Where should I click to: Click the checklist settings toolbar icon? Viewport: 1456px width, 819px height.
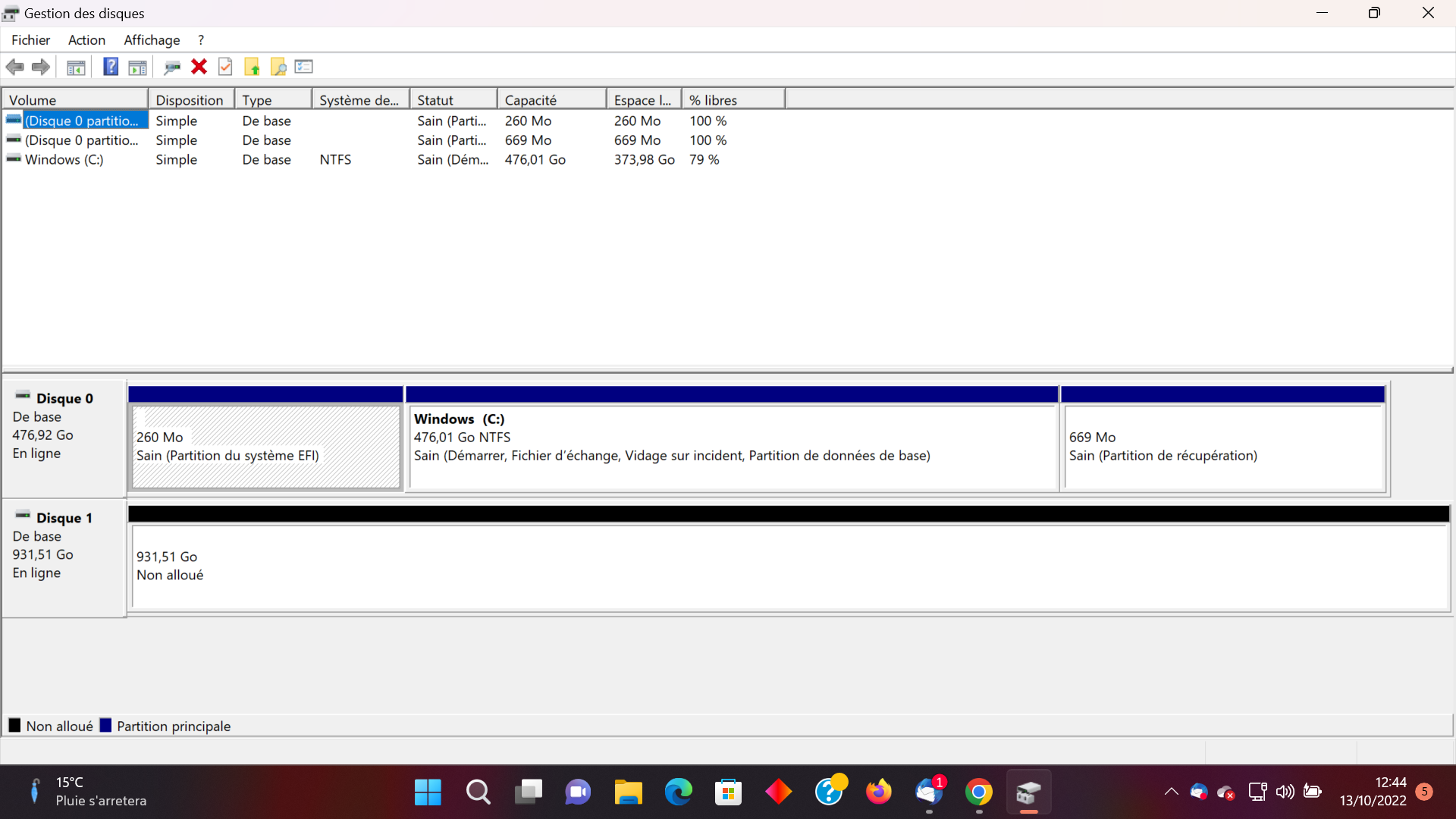(304, 67)
